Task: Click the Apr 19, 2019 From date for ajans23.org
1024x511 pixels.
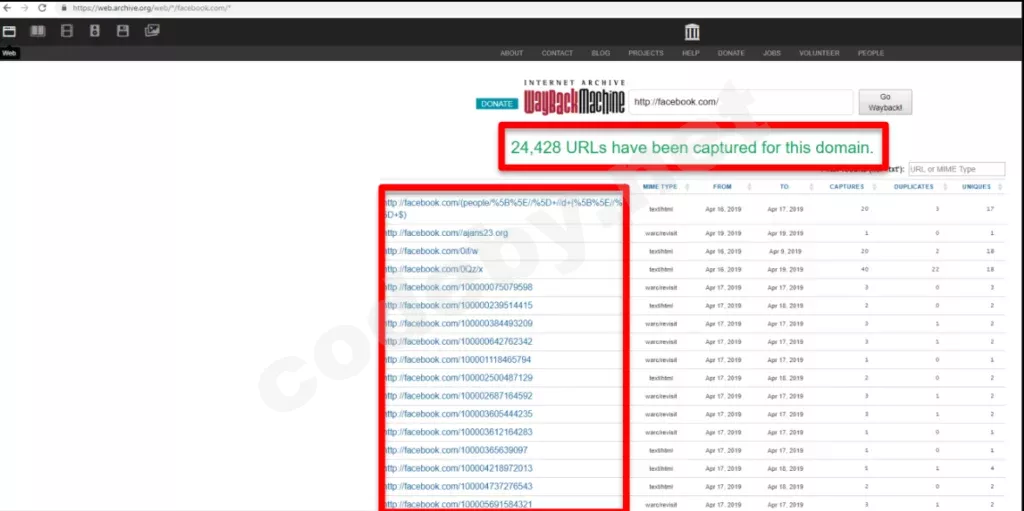Action: 723,233
